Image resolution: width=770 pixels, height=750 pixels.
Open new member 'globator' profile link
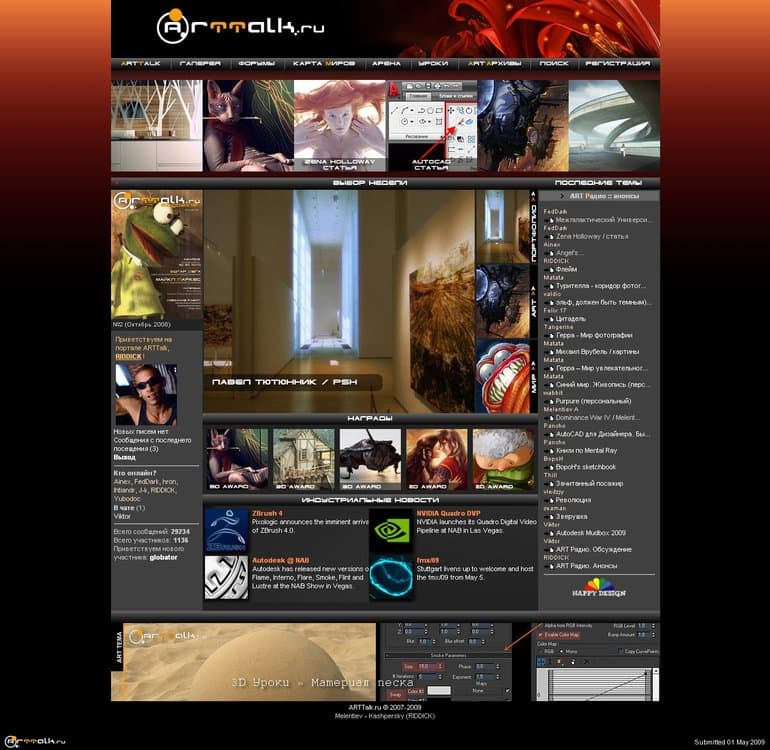pos(164,557)
